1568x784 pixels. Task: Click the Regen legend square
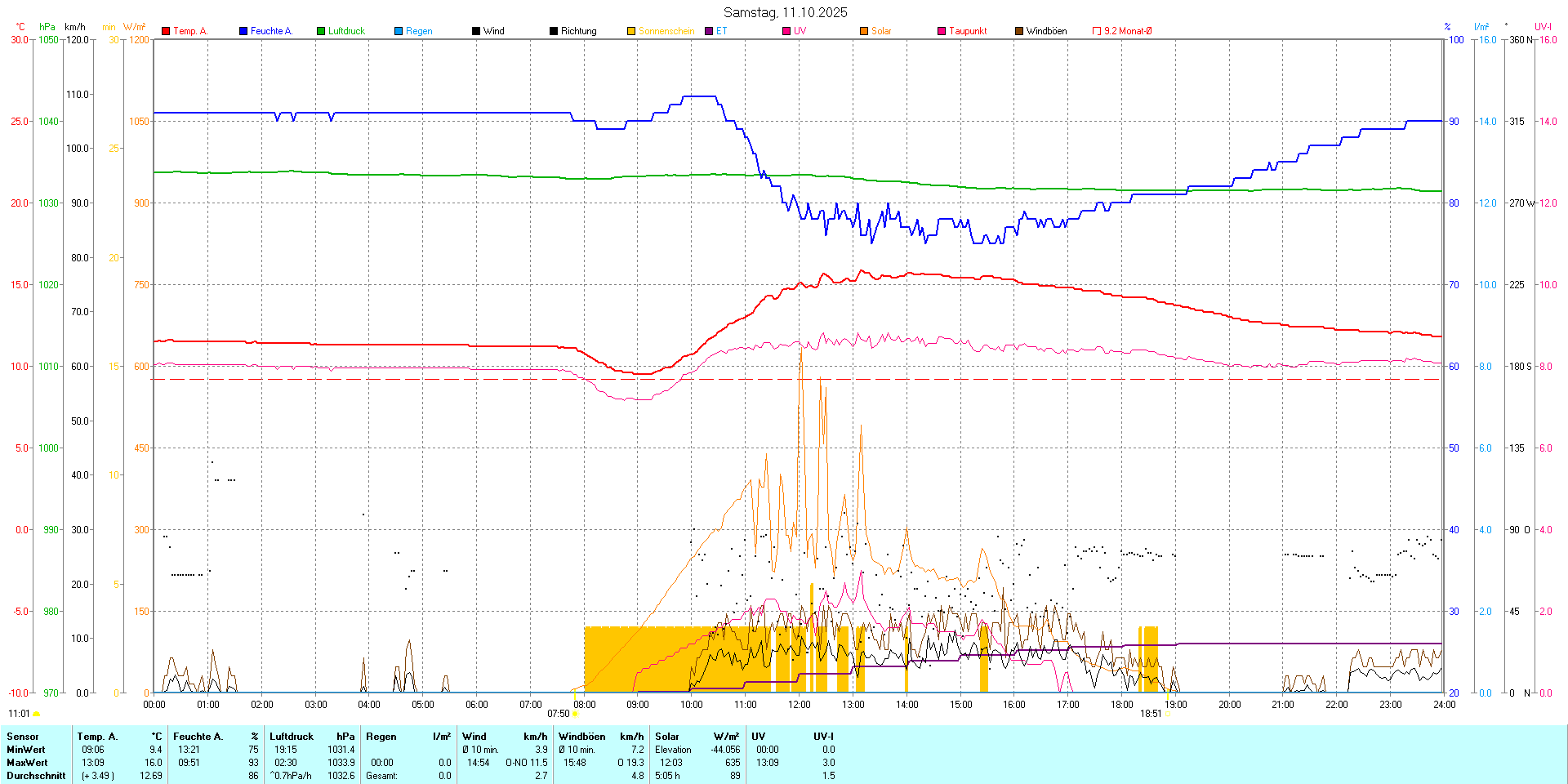point(399,31)
